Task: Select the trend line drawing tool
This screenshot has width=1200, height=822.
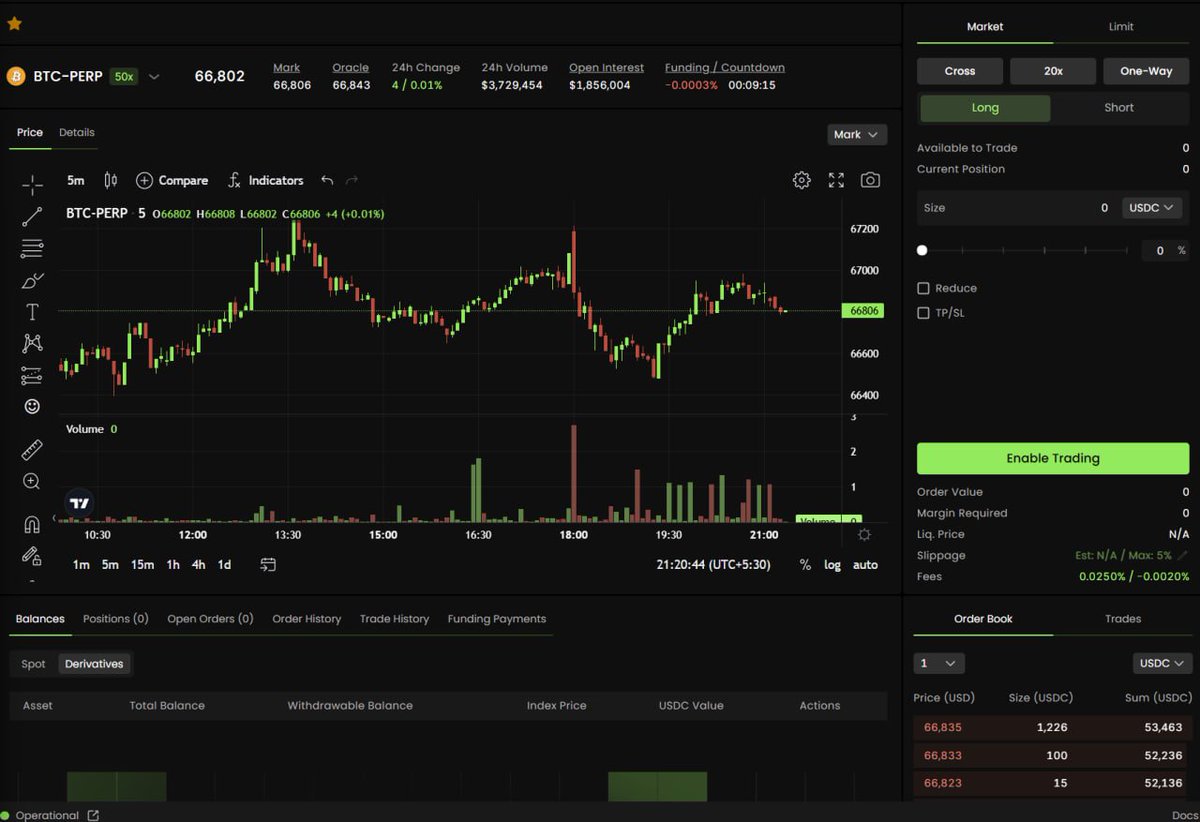Action: [31, 216]
